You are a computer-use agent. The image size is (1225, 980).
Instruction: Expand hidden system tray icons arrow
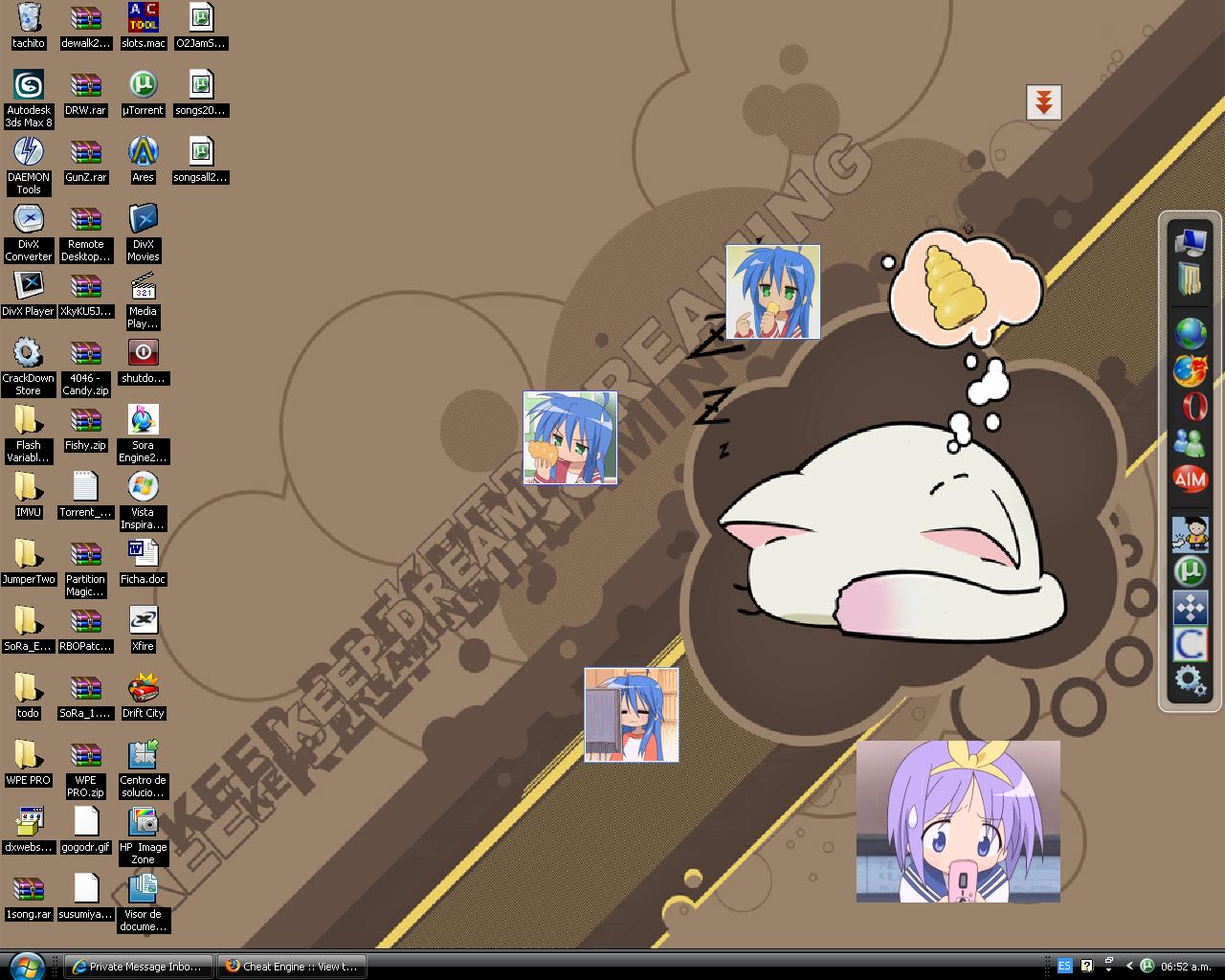(1129, 967)
